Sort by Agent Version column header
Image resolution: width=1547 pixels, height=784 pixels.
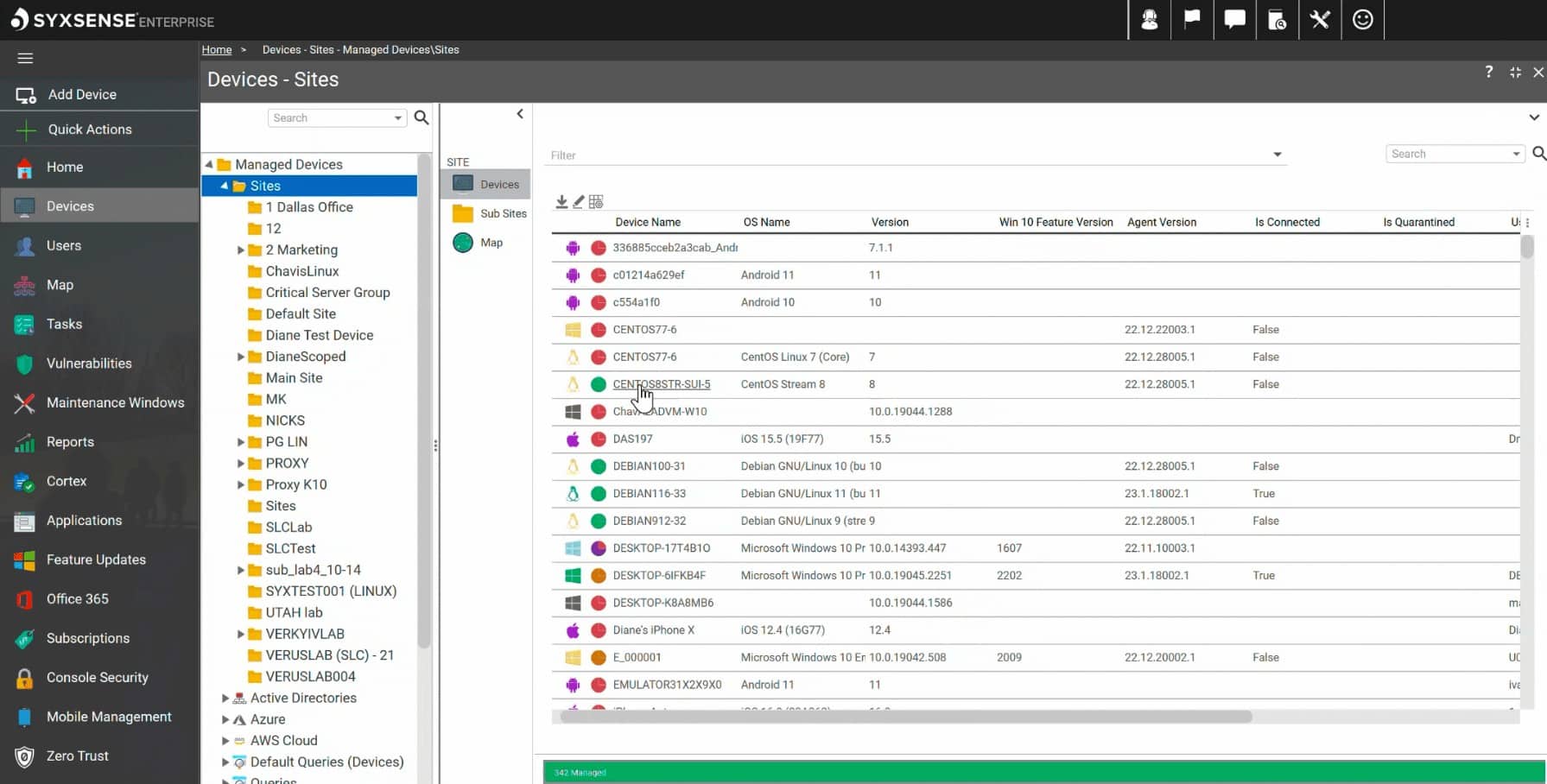(x=1162, y=222)
